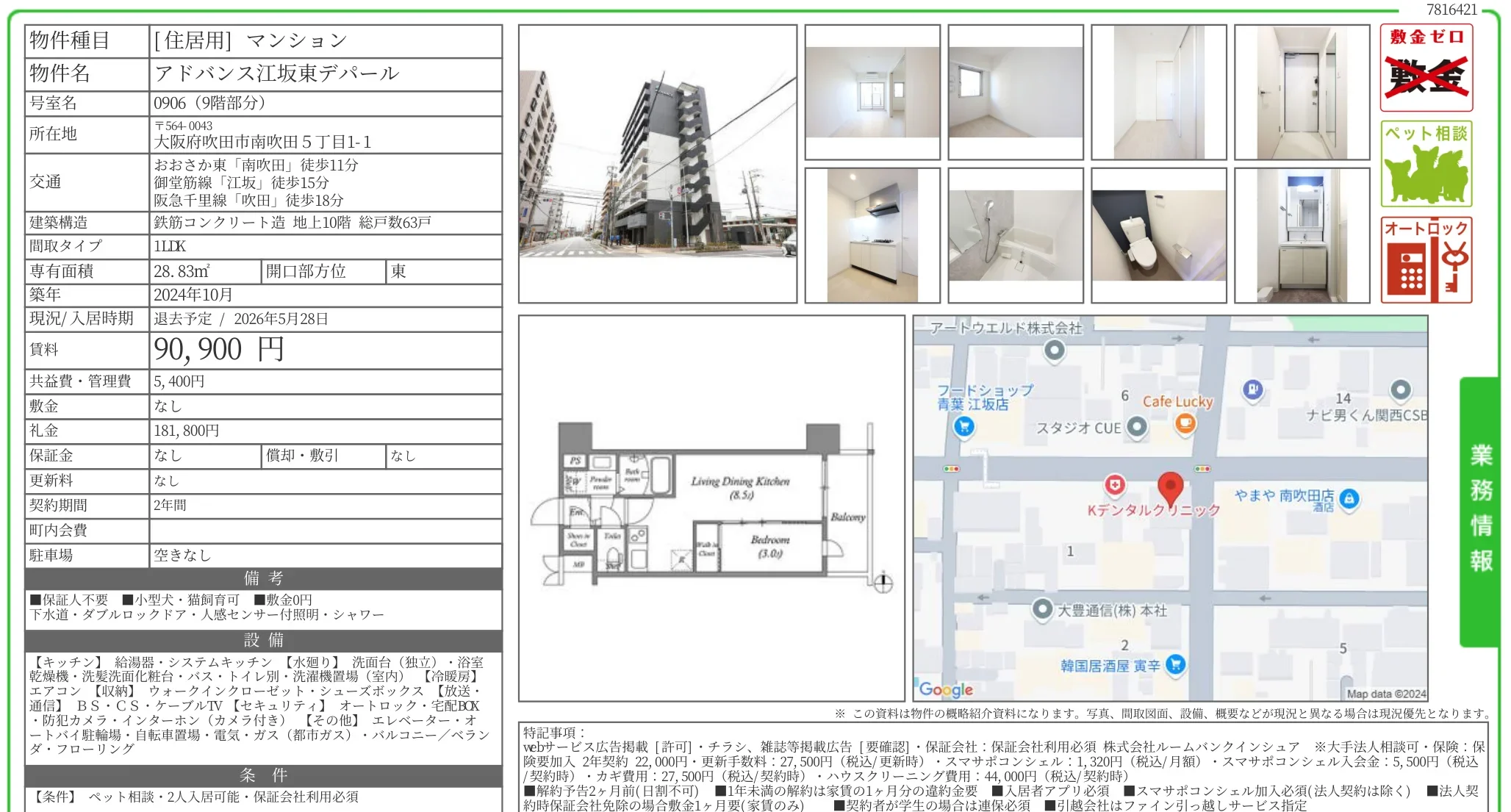Click the ペット相談 pet-friendly badge icon
Viewport: 1511px width, 812px height.
[1426, 164]
